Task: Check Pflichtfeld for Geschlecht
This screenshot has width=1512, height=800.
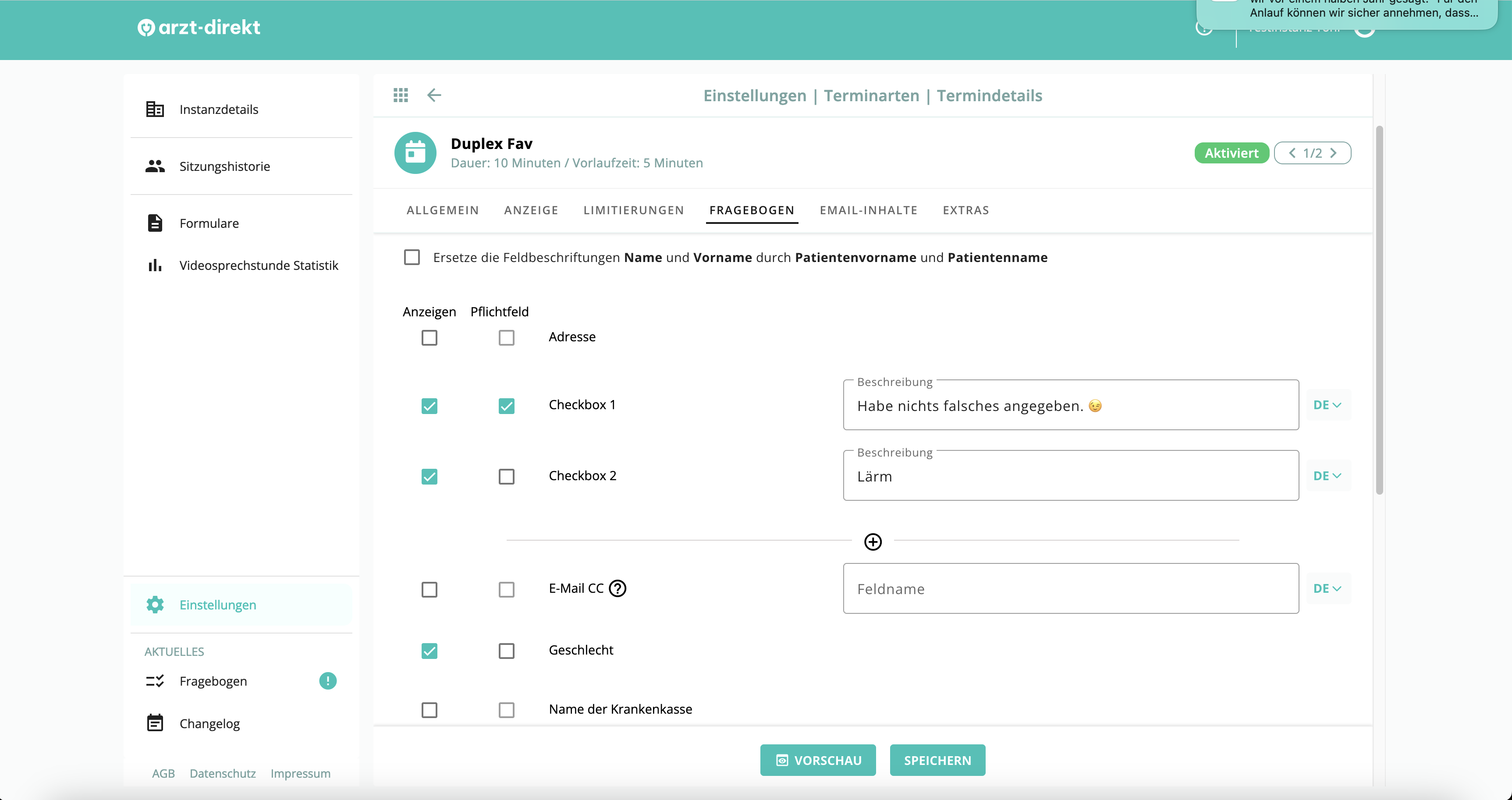Action: click(x=506, y=650)
